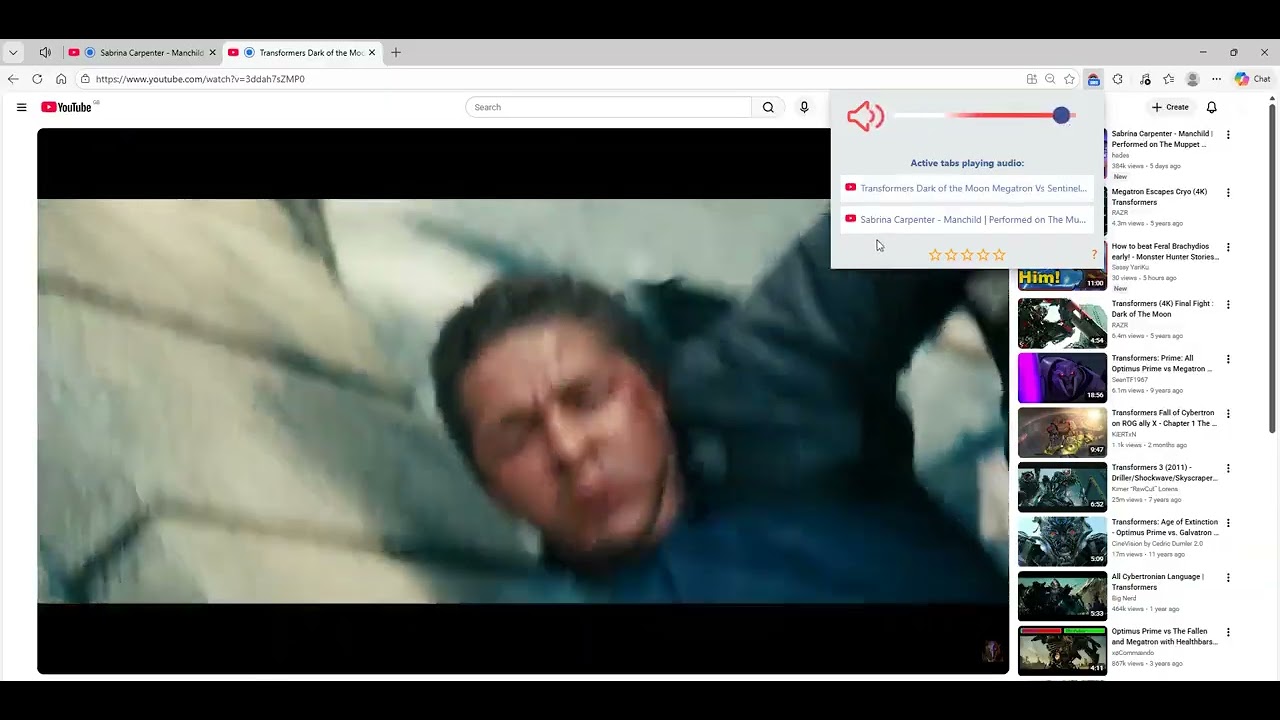Open YouTube notifications bell
This screenshot has height=720, width=1280.
click(1211, 107)
